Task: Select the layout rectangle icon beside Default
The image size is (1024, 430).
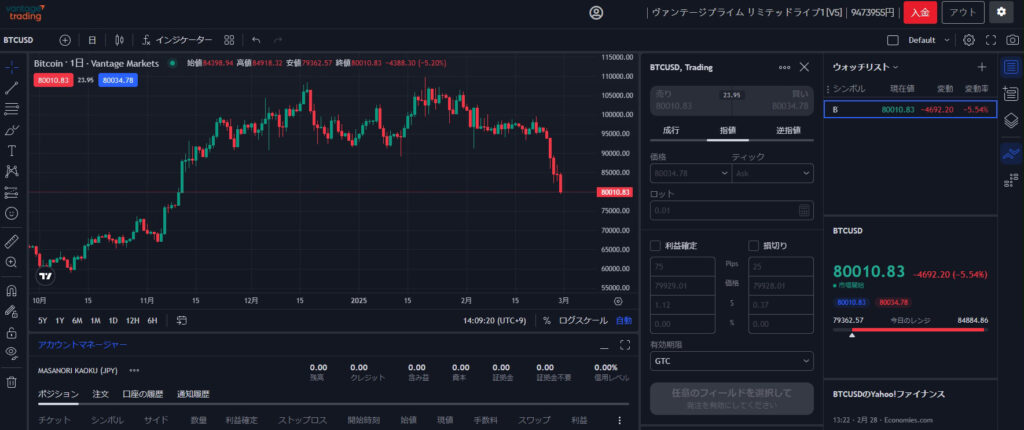Action: click(x=893, y=40)
